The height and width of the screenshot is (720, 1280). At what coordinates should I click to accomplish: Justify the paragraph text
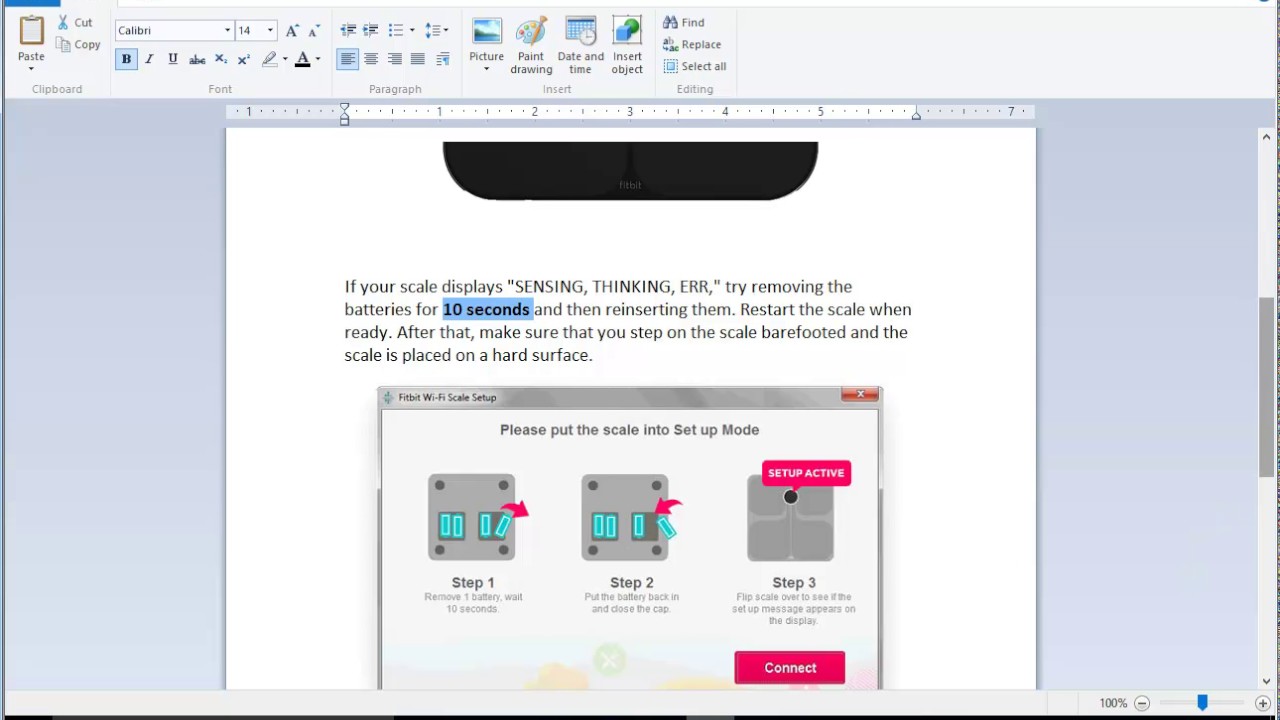point(418,59)
